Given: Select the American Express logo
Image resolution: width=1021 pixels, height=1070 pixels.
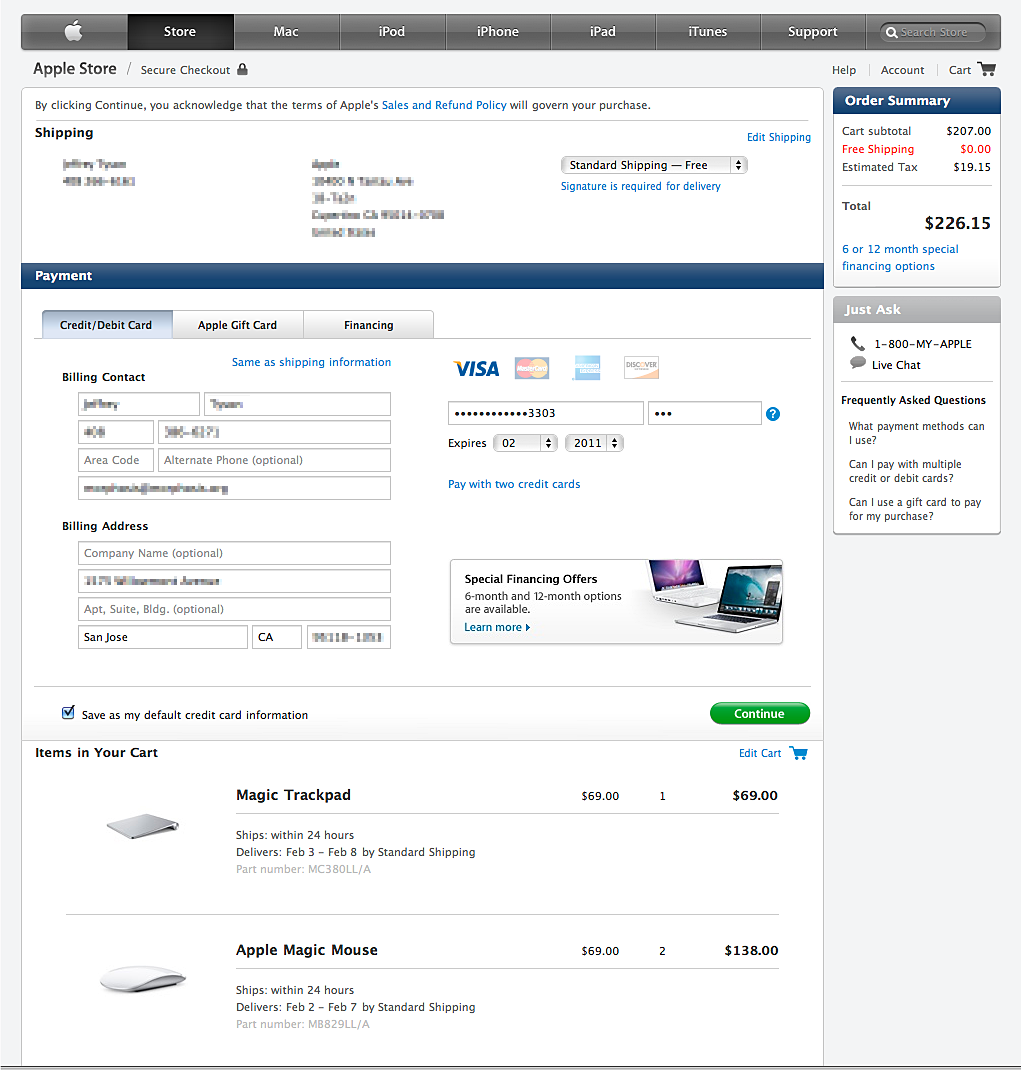Looking at the screenshot, I should (587, 368).
